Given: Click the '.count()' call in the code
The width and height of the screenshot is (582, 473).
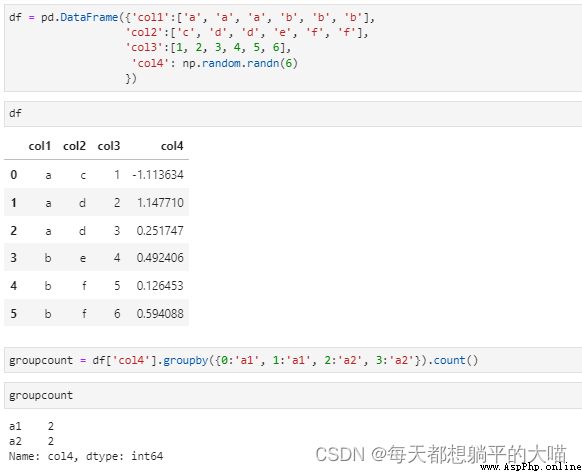Looking at the screenshot, I should tap(453, 360).
